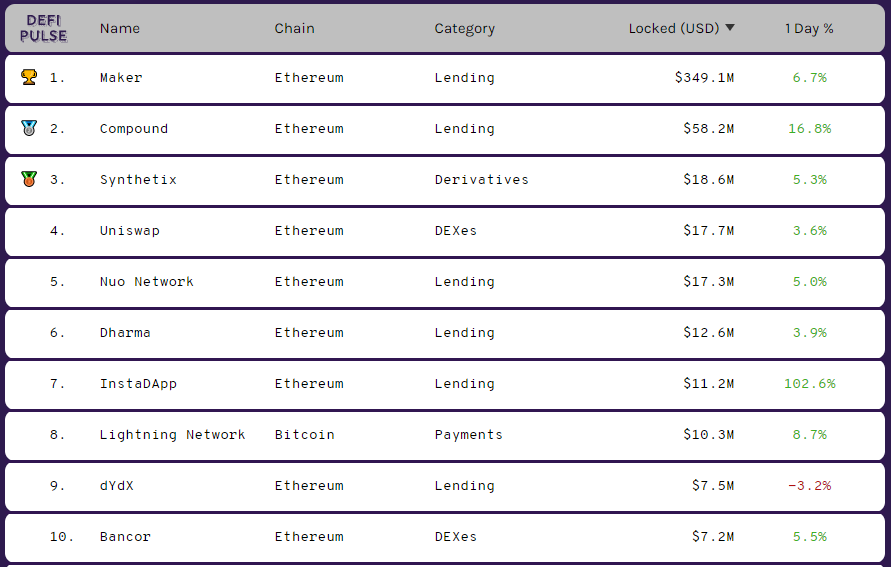Click the silver medal icon beside Compound
Viewport: 891px width, 567px height.
pos(29,128)
